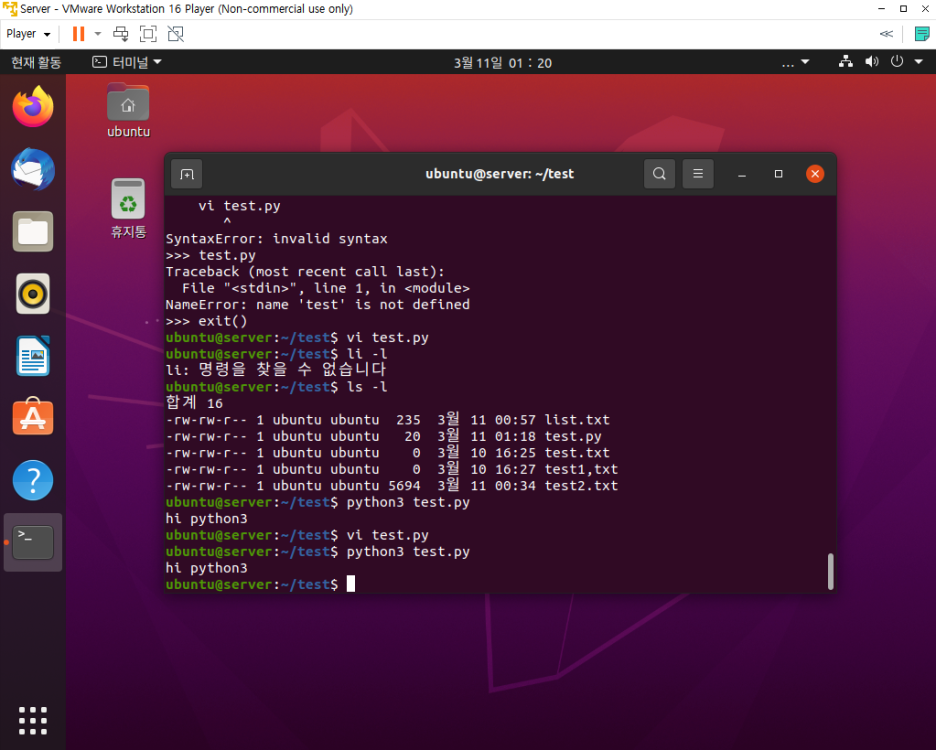The height and width of the screenshot is (750, 936).
Task: Click the test2.txt filename
Action: pos(581,485)
